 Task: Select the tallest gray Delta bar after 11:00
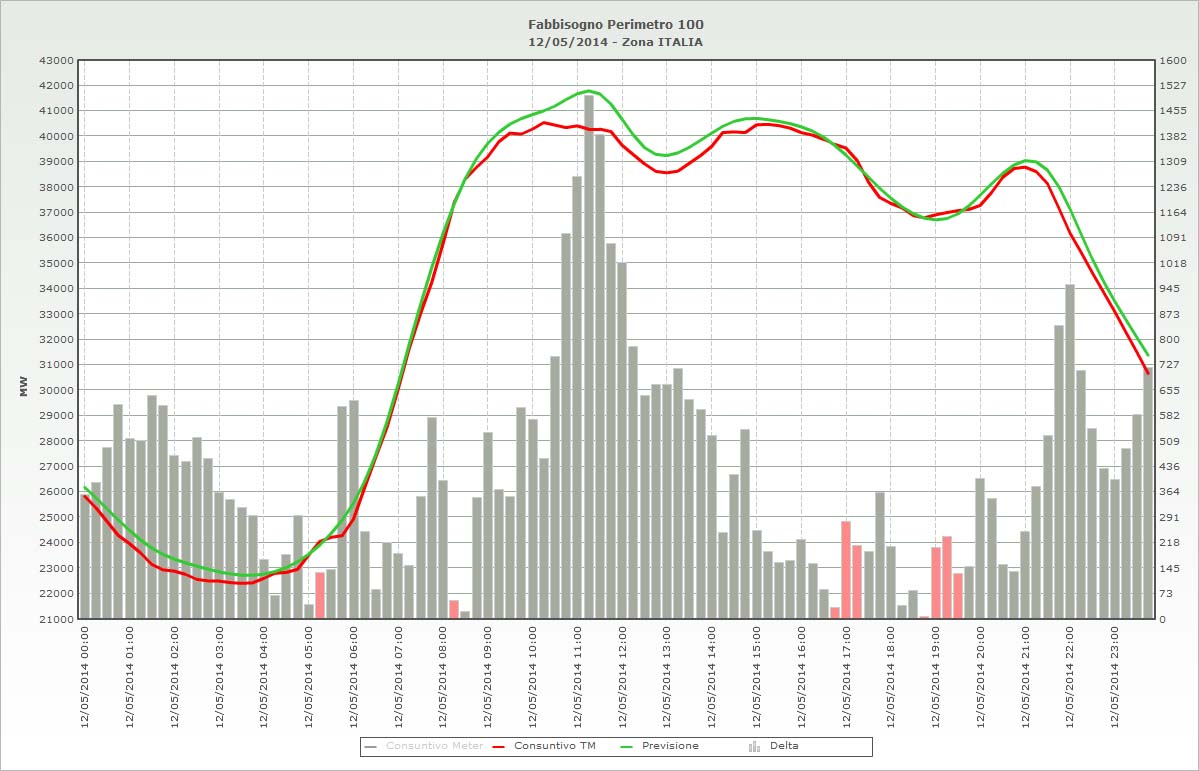point(589,350)
